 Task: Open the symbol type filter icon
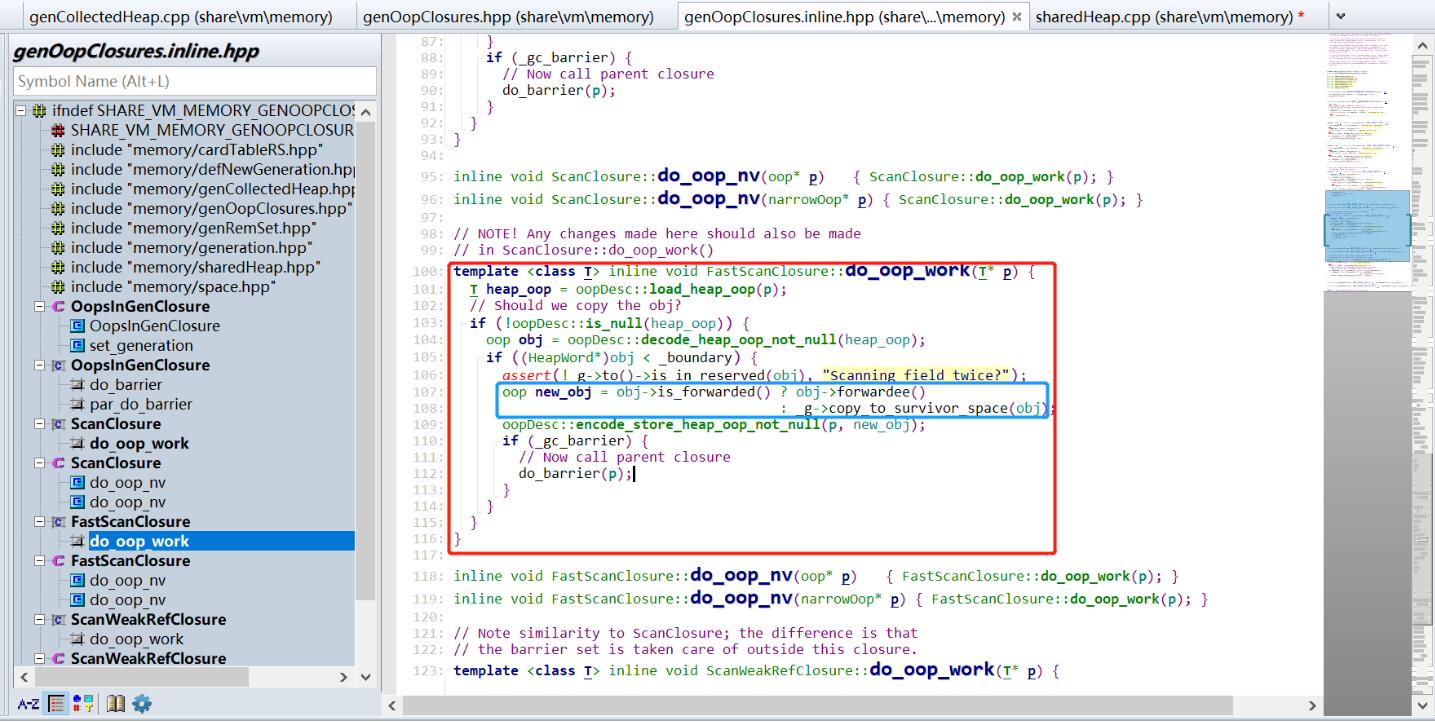click(x=83, y=704)
